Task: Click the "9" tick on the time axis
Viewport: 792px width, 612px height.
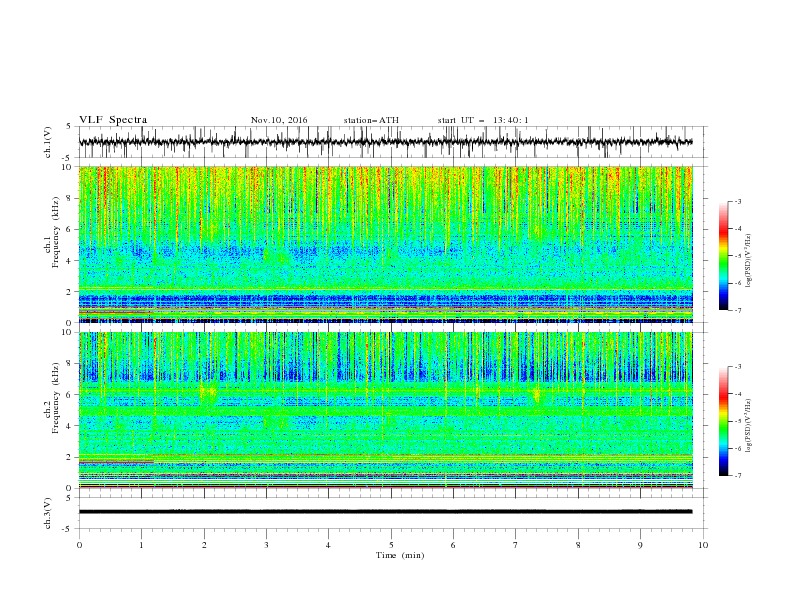Action: [640, 545]
